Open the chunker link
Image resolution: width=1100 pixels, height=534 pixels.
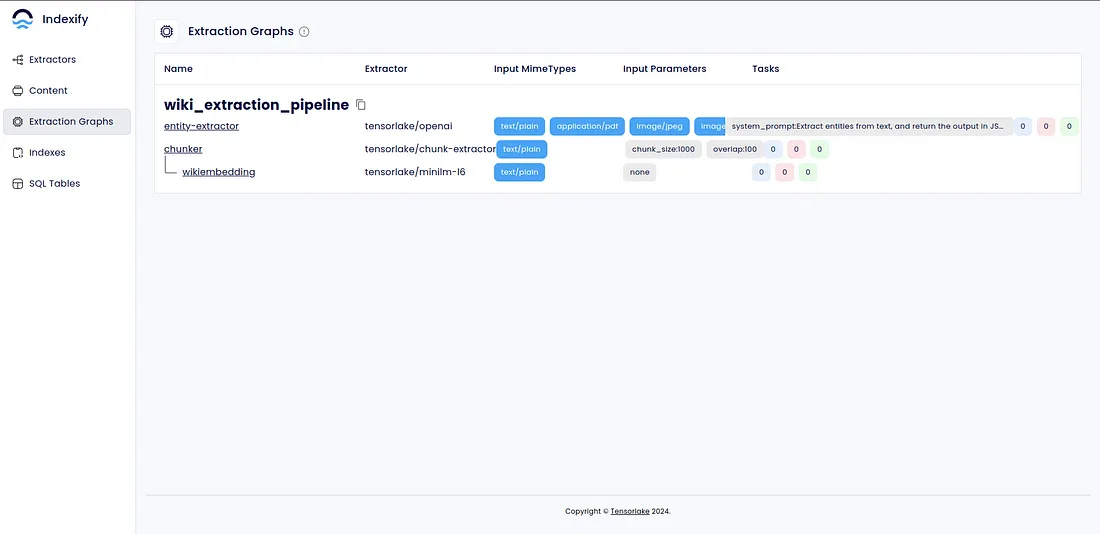[183, 149]
